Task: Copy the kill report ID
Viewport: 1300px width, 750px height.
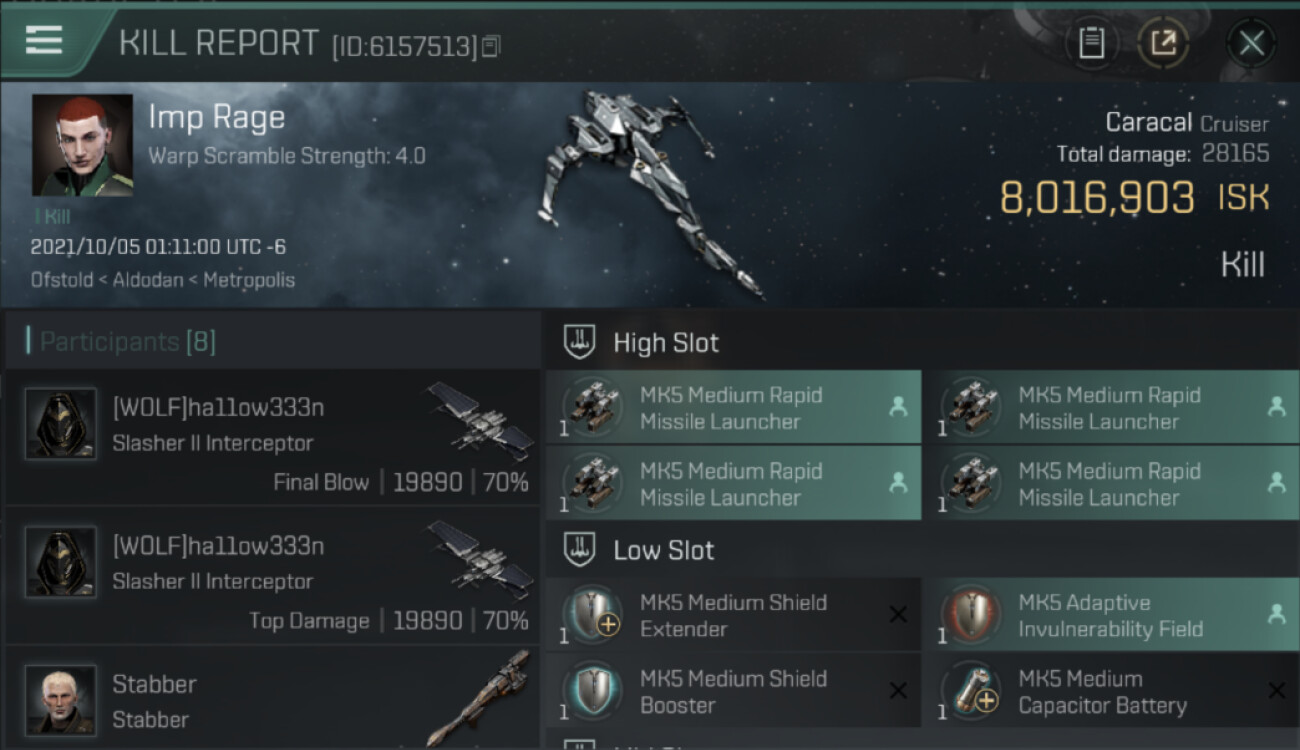Action: pyautogui.click(x=490, y=46)
